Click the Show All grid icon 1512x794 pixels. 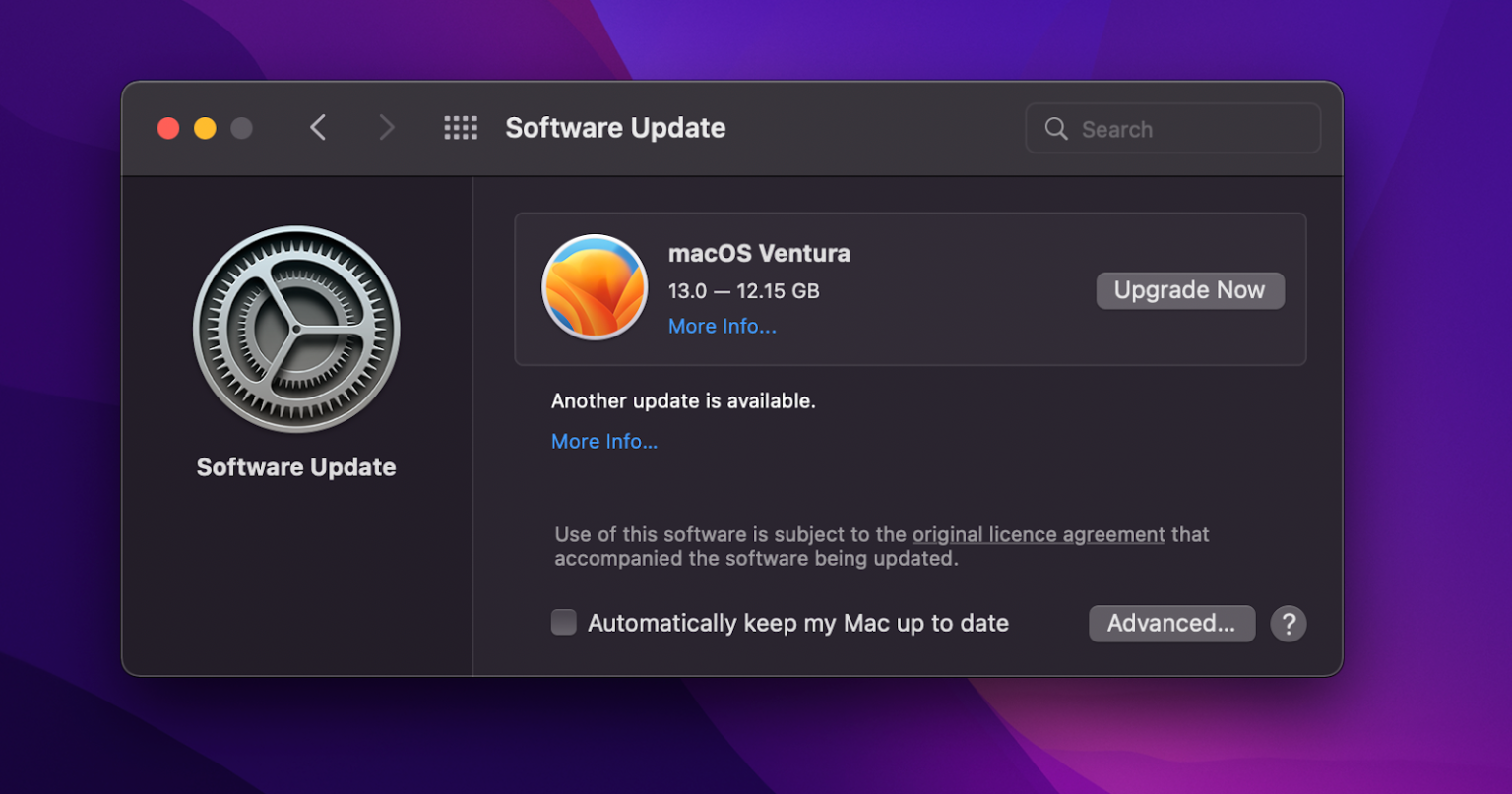(460, 128)
